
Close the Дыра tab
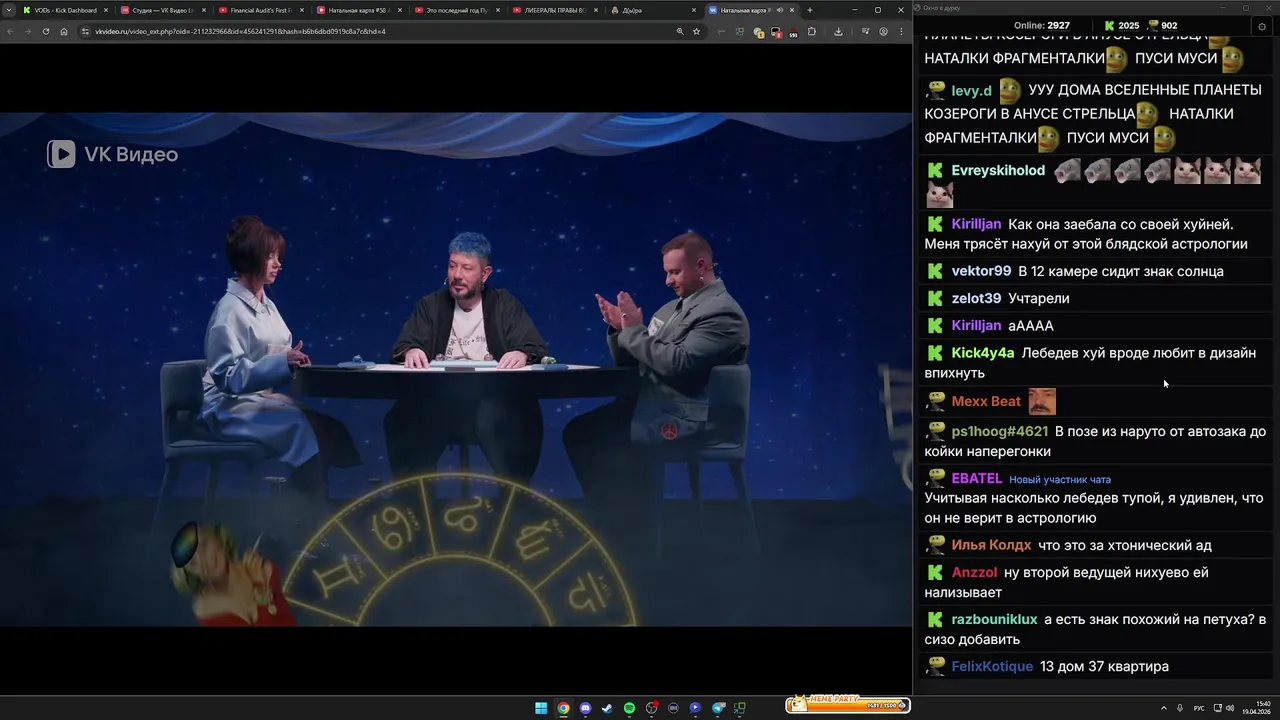point(693,10)
